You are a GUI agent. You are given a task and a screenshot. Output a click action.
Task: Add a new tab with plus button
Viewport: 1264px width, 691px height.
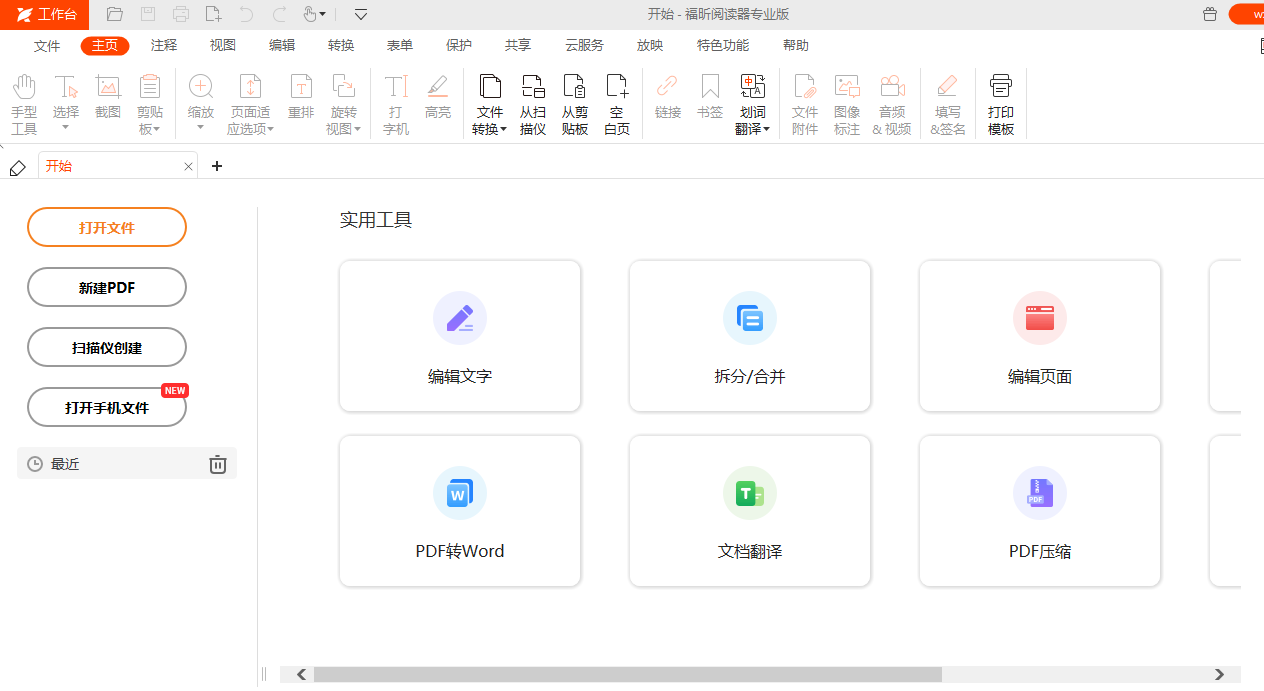(217, 166)
